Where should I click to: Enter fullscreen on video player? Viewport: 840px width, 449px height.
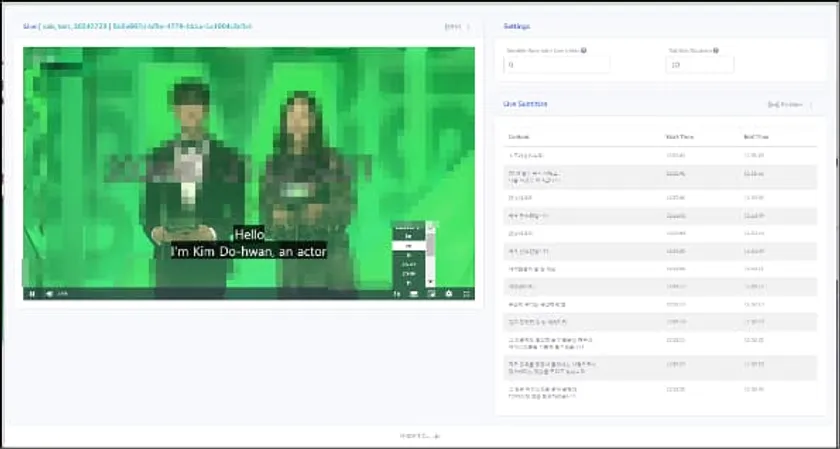click(466, 294)
